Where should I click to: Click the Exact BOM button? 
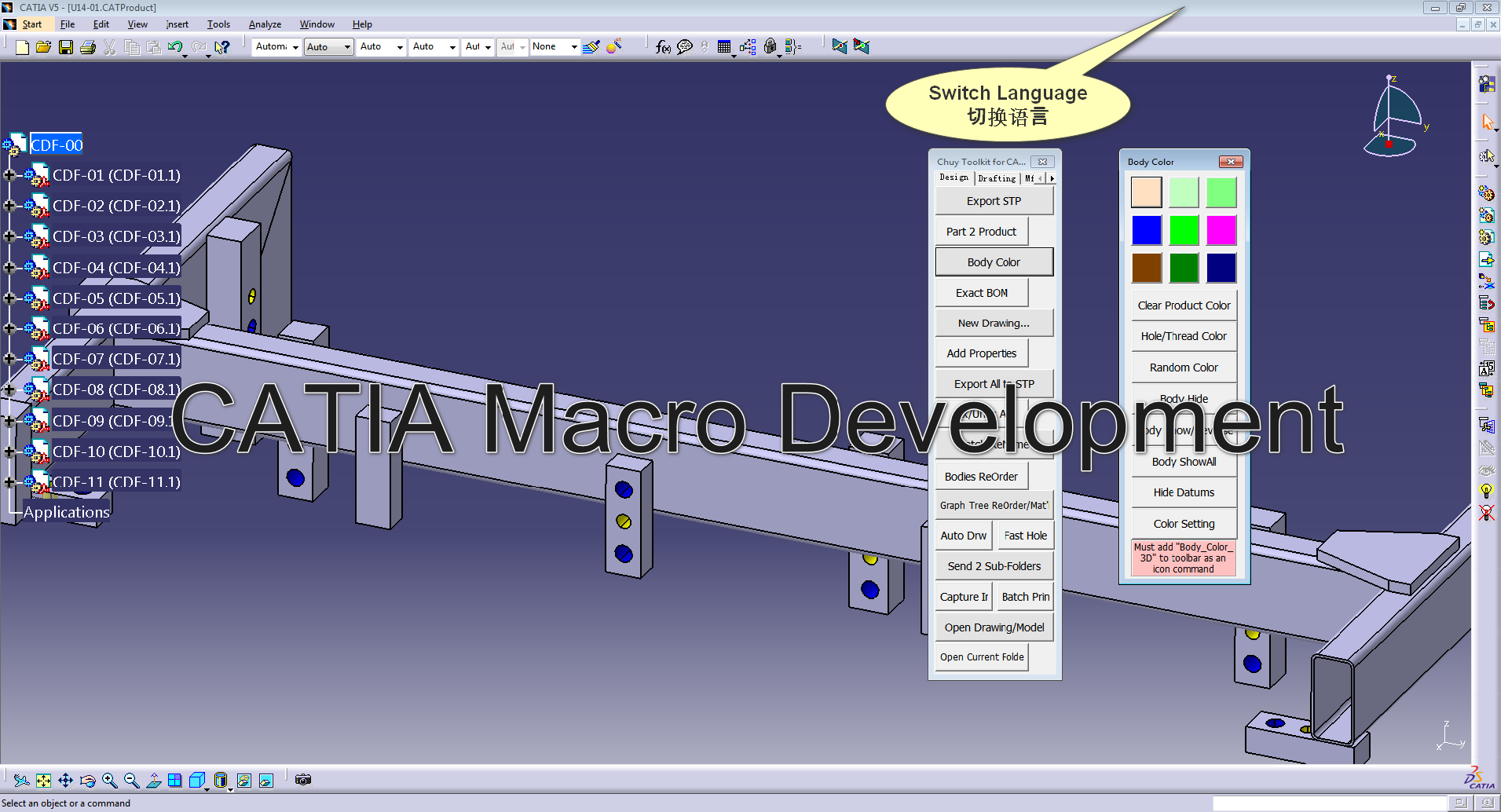[x=982, y=293]
